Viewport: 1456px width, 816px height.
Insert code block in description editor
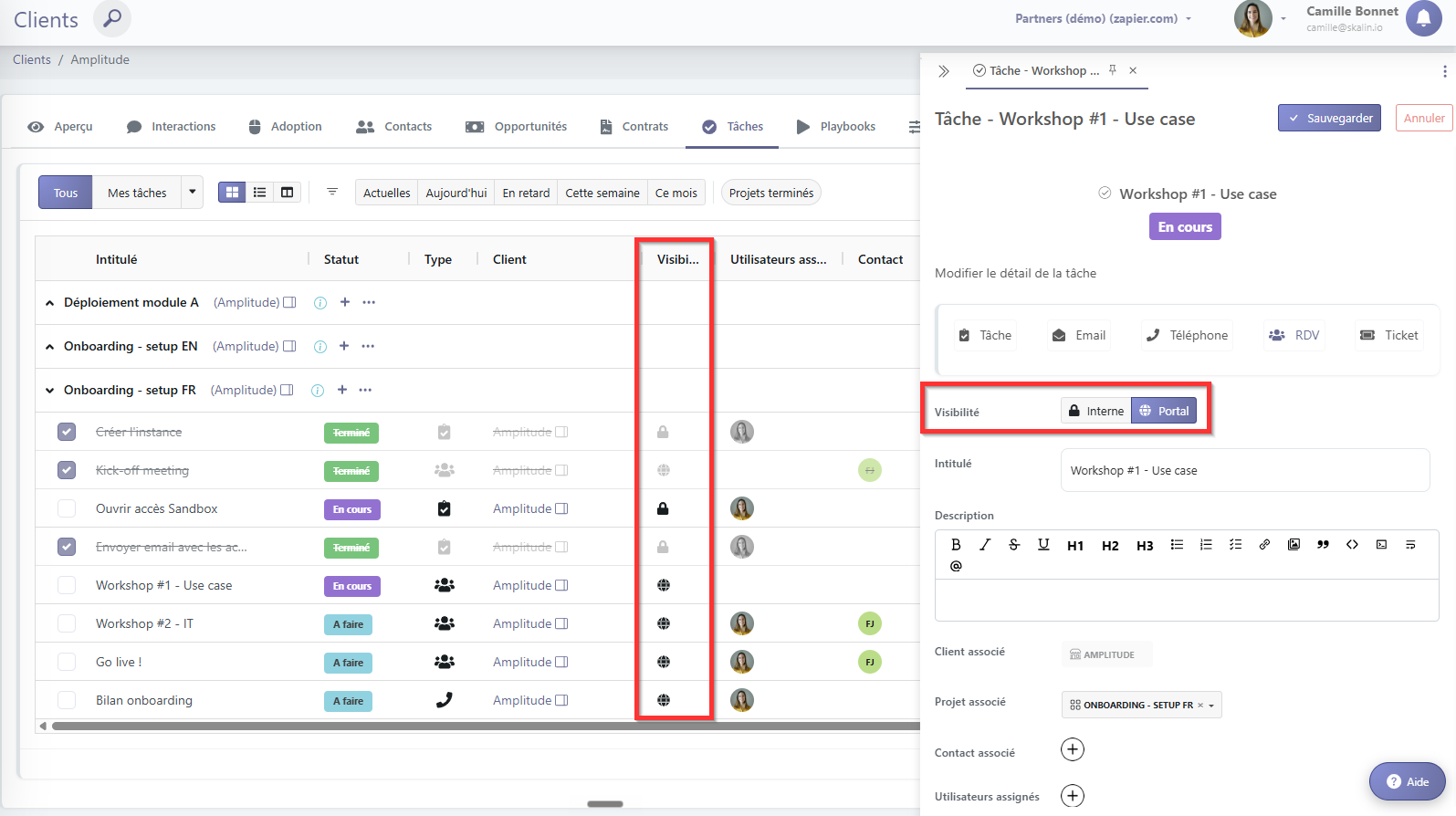click(1352, 545)
